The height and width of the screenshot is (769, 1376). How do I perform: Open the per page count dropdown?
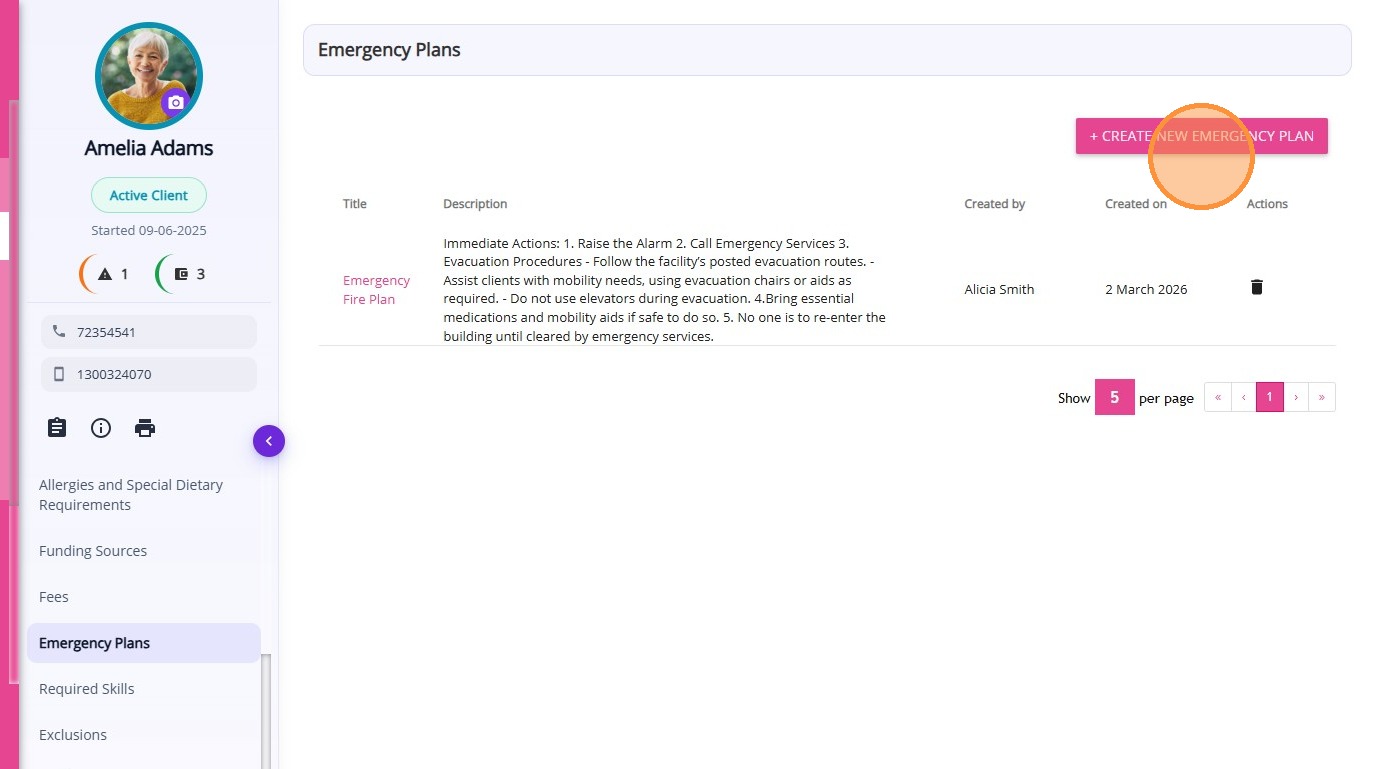coord(1114,397)
